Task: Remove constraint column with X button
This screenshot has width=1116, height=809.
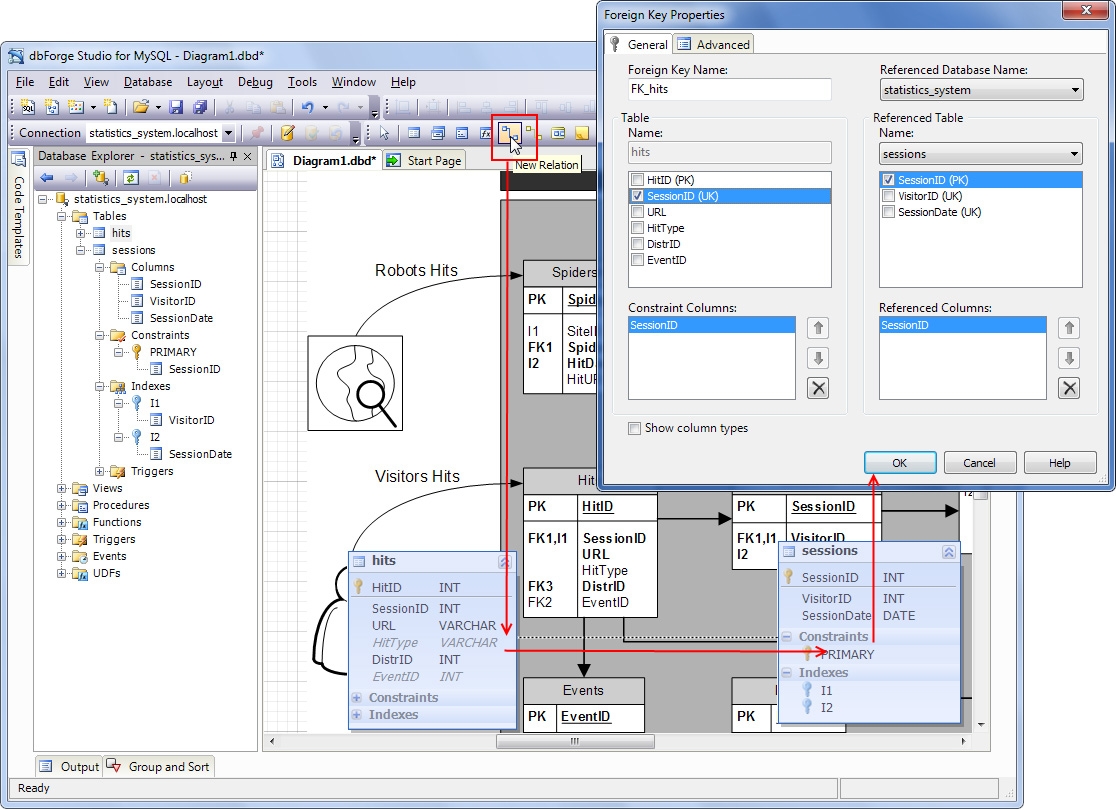Action: [x=818, y=388]
